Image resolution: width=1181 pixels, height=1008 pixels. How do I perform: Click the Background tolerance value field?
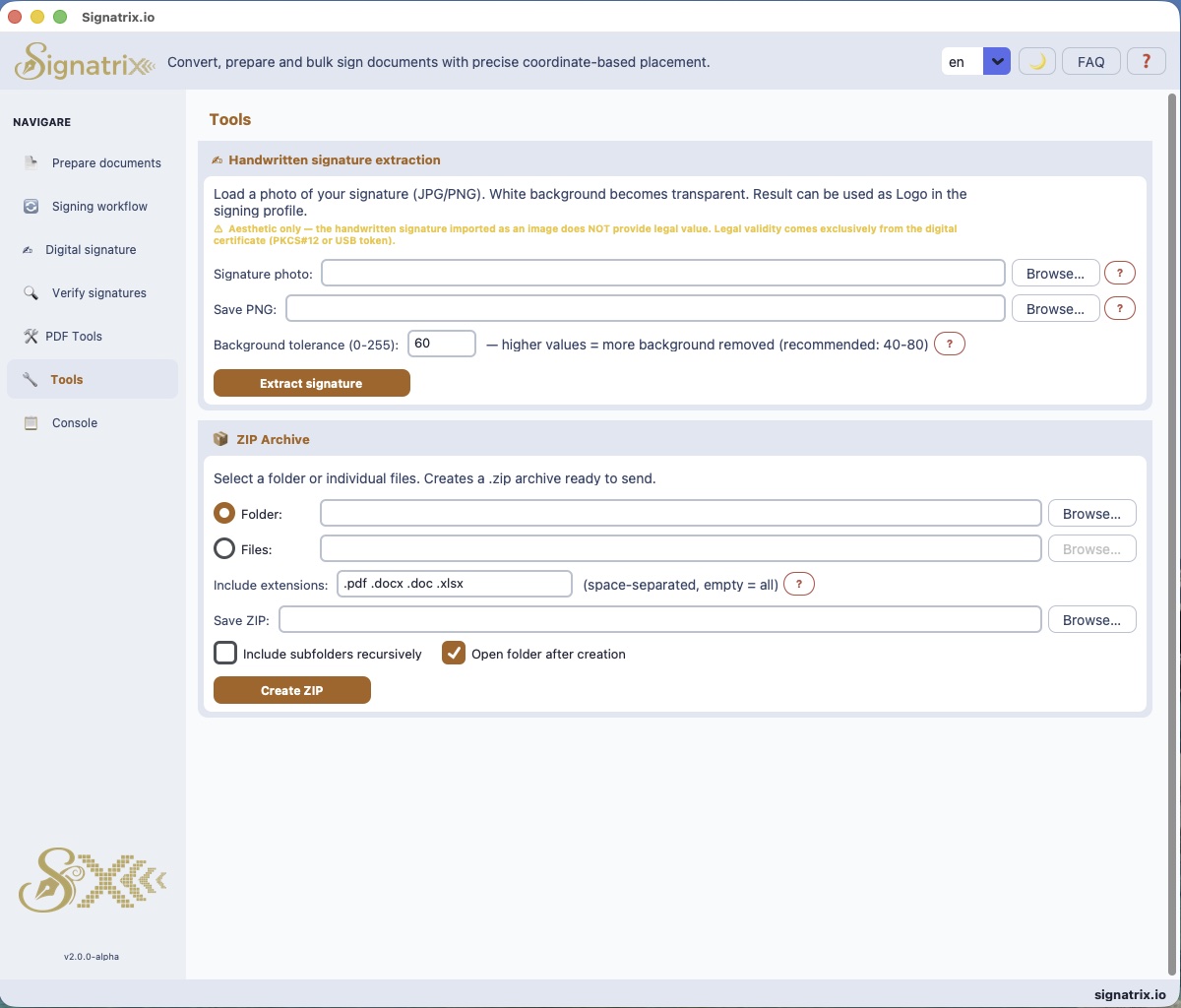click(x=442, y=344)
